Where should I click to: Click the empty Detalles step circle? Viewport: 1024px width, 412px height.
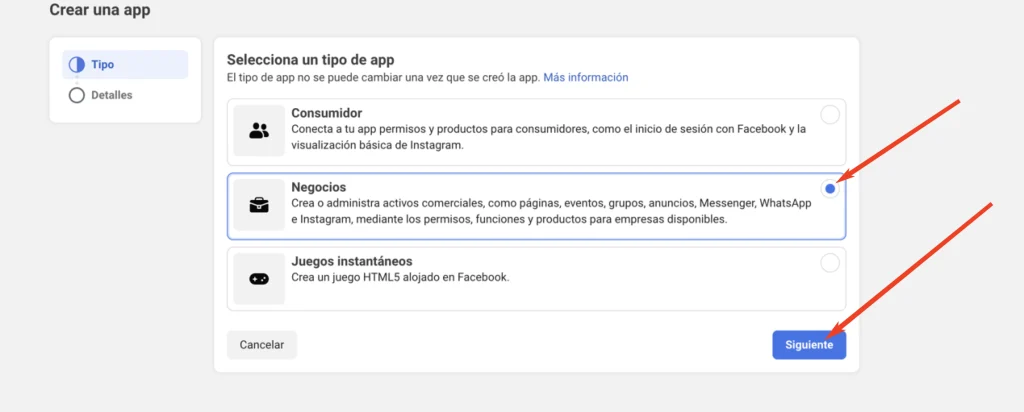click(x=77, y=95)
